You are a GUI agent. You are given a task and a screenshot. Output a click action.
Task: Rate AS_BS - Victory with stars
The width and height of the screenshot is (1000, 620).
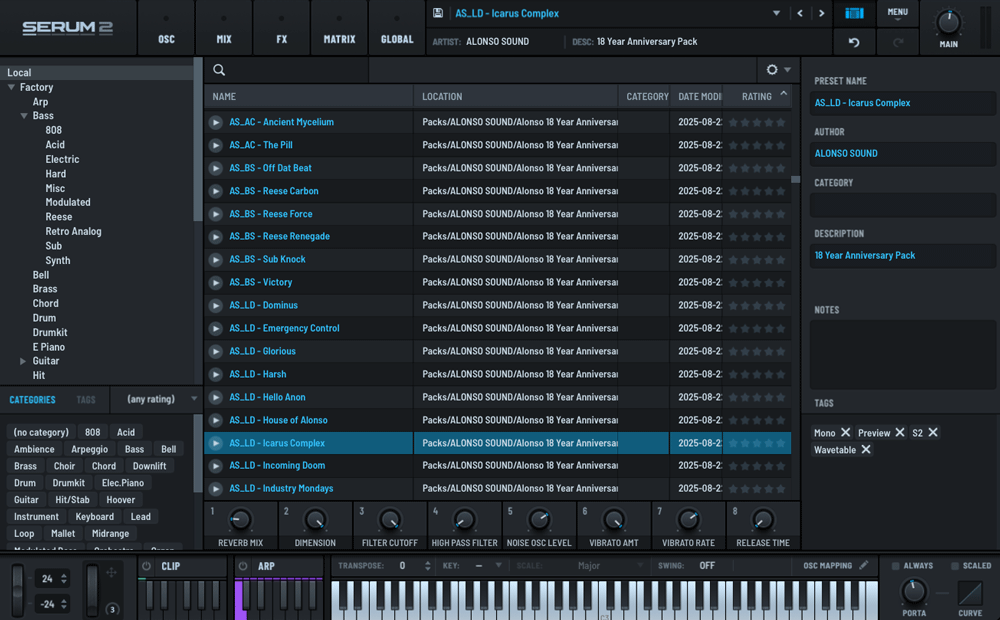(757, 283)
